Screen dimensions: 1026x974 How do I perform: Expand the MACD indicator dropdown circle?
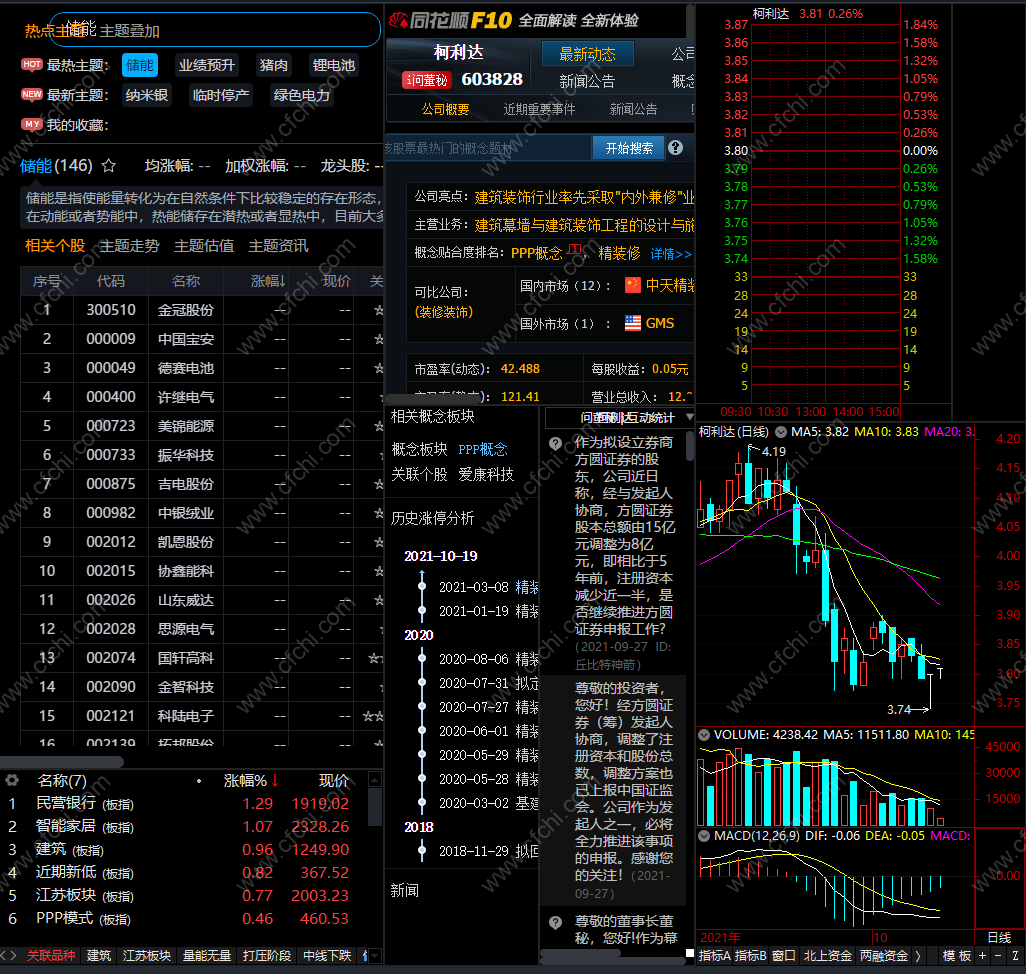click(x=704, y=835)
